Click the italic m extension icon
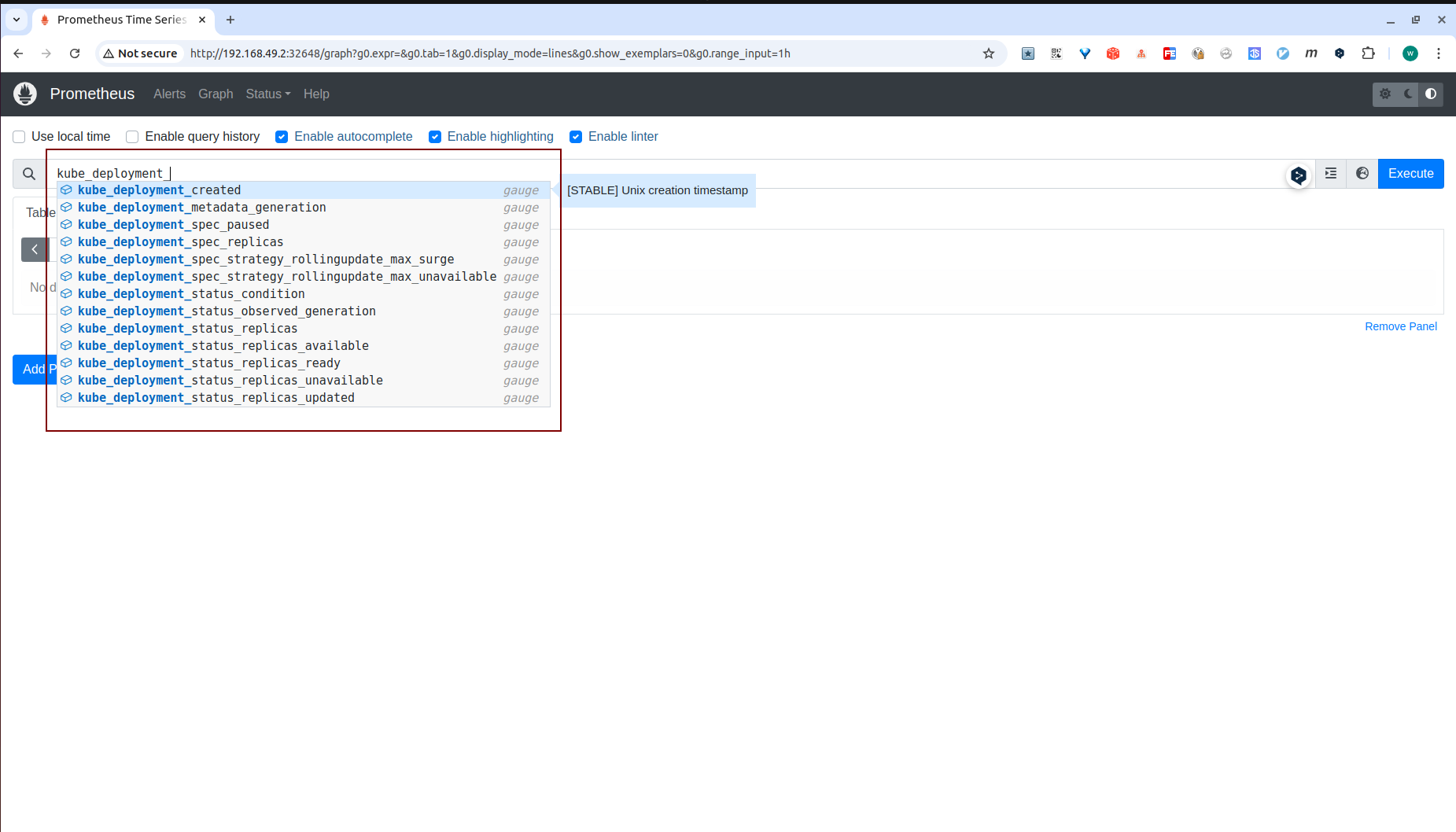This screenshot has height=832, width=1456. point(1311,53)
